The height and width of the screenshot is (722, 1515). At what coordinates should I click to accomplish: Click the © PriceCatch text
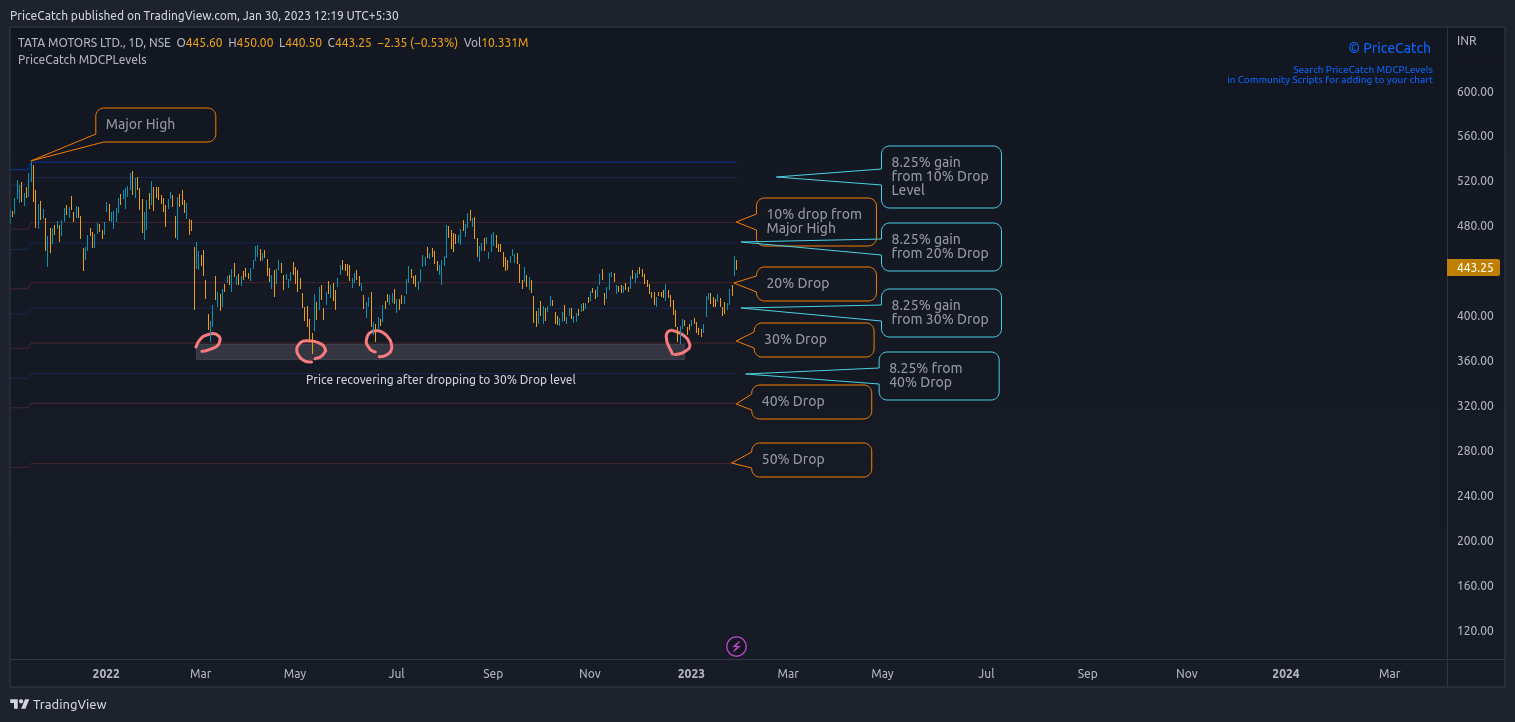tap(1389, 48)
